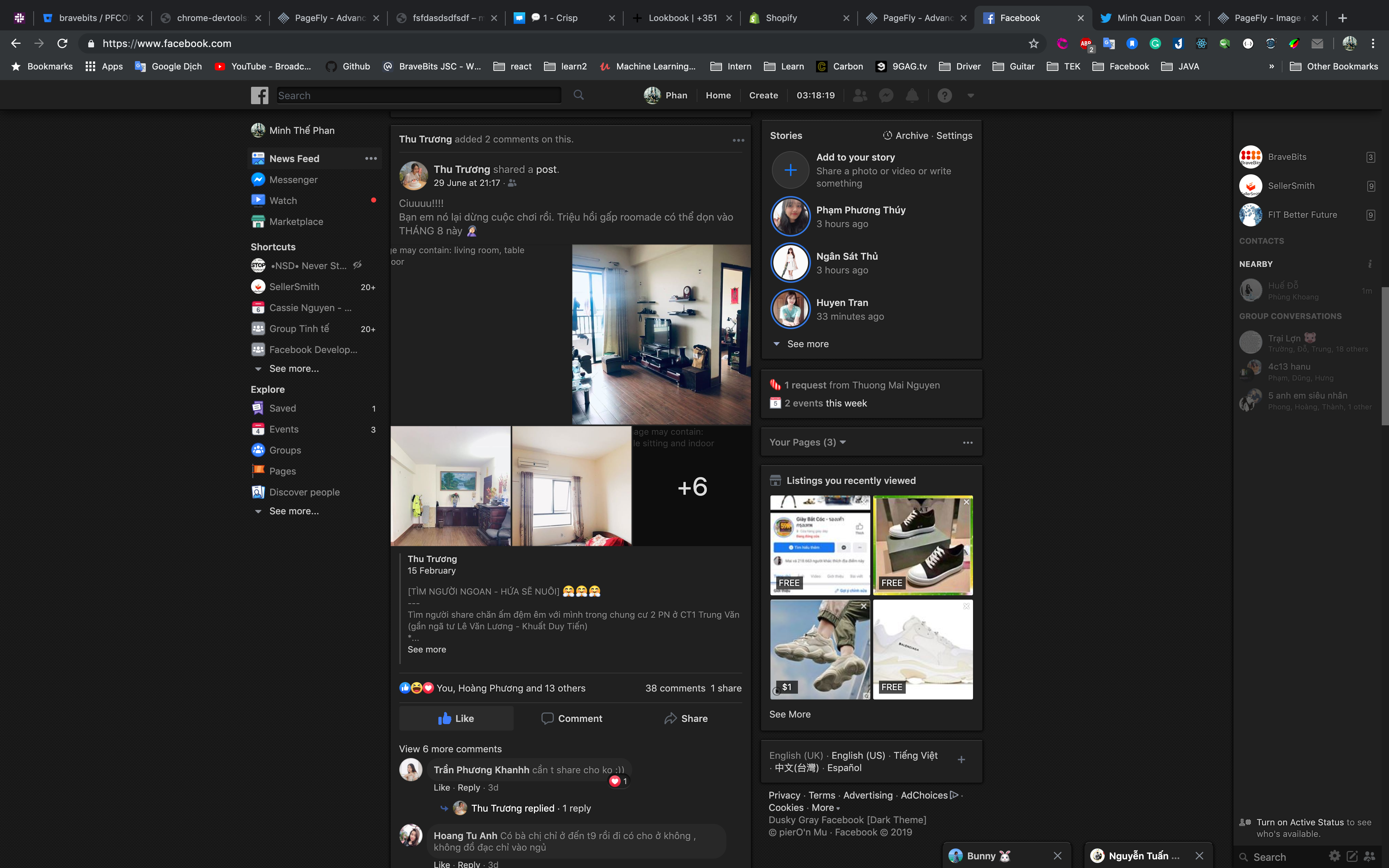This screenshot has height=868, width=1389.
Task: Open Messenger icon in Facebook top bar
Action: (886, 95)
